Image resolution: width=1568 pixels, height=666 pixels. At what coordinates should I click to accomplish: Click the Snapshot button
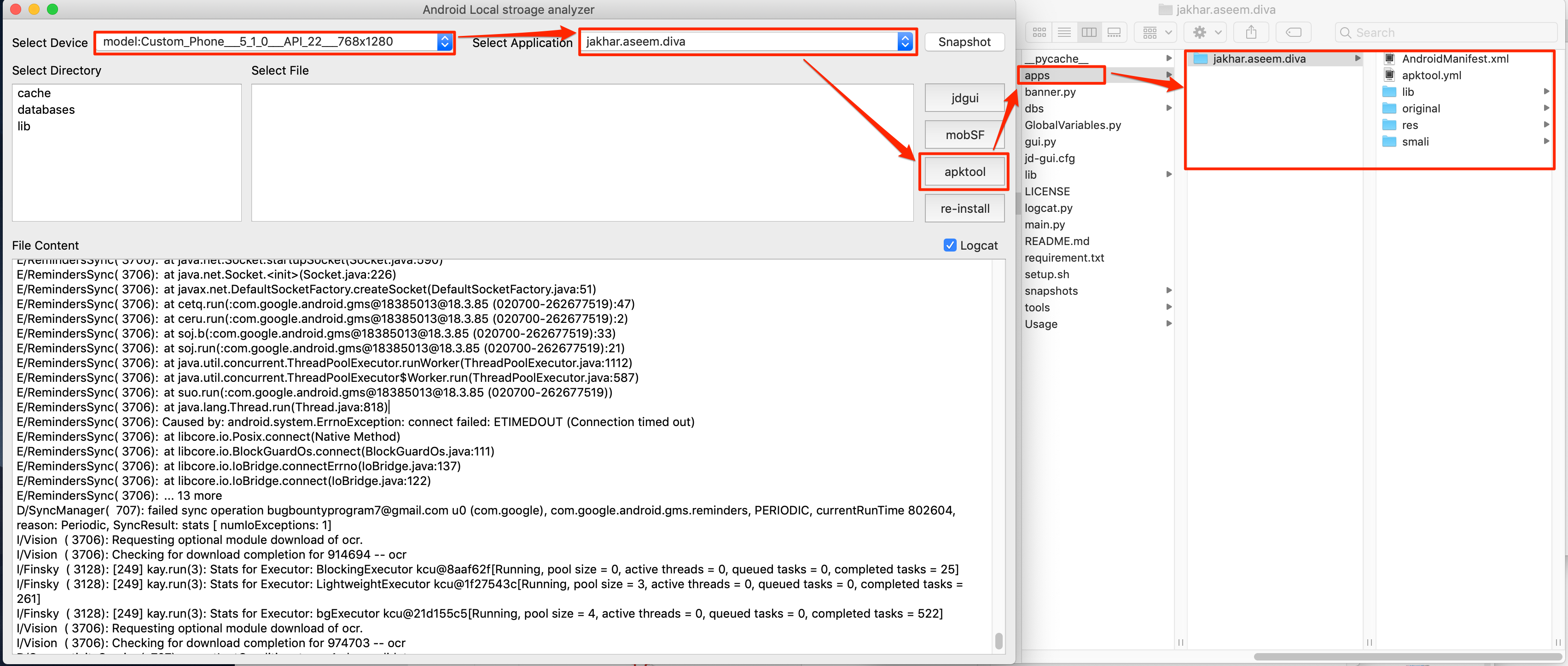pyautogui.click(x=964, y=42)
